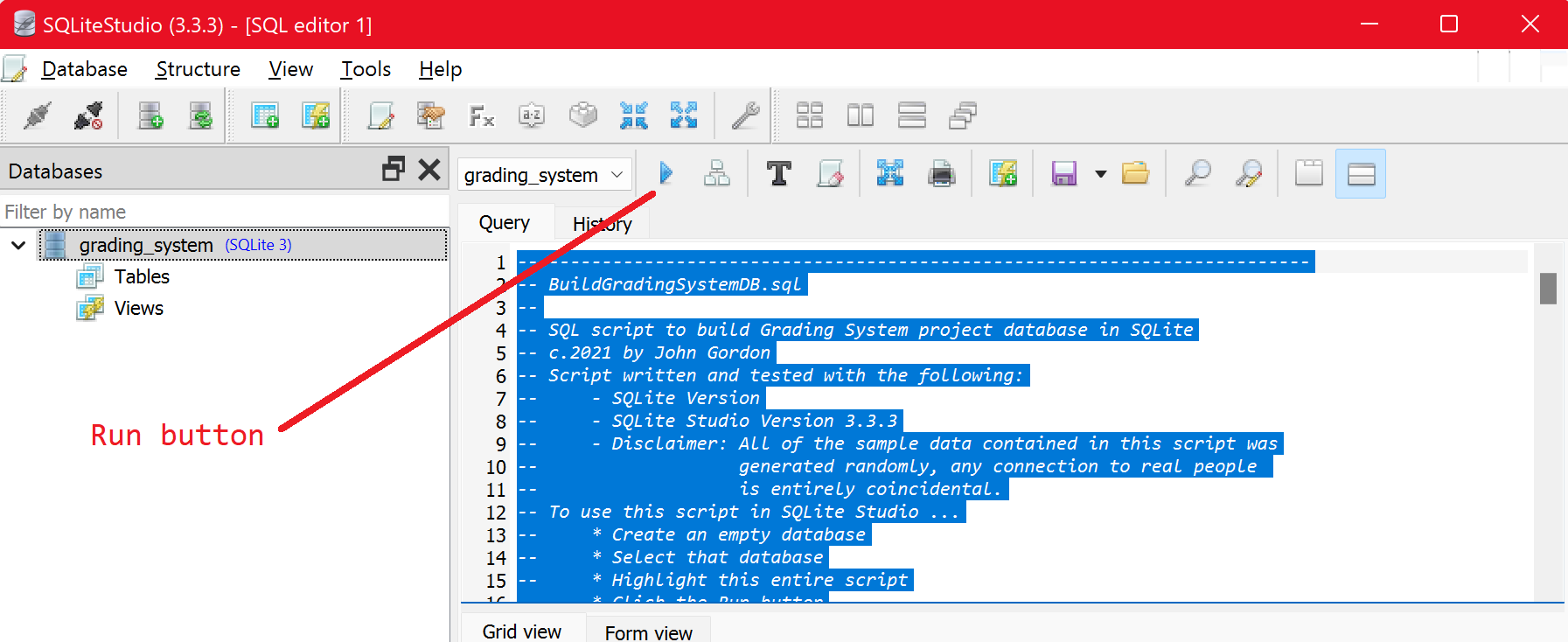
Task: Click the Add a database icon
Action: (x=150, y=115)
